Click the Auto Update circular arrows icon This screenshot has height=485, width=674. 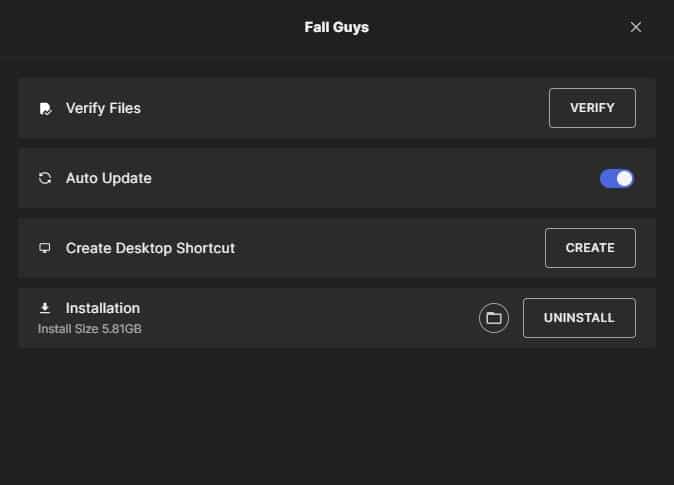point(44,179)
